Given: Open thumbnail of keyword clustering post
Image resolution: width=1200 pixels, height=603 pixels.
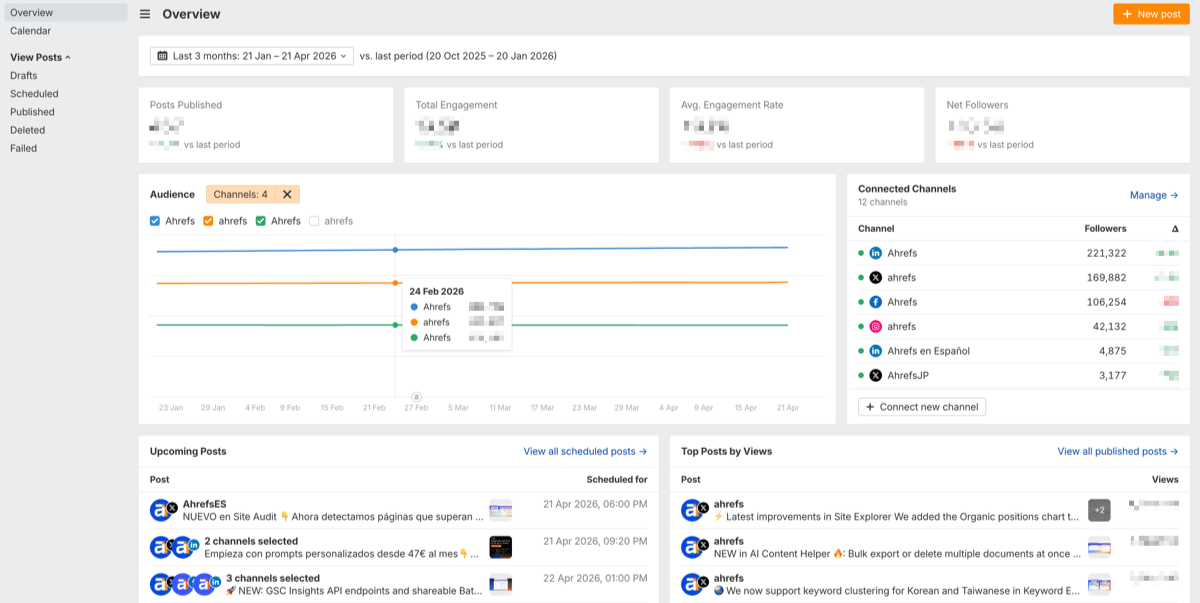Looking at the screenshot, I should [x=1099, y=584].
